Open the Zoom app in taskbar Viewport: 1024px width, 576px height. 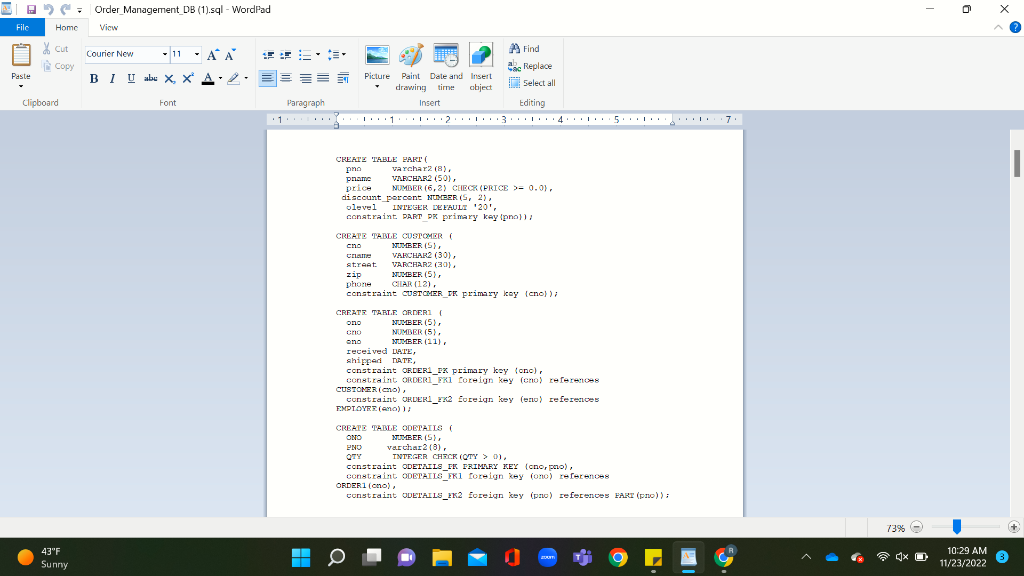click(x=547, y=558)
